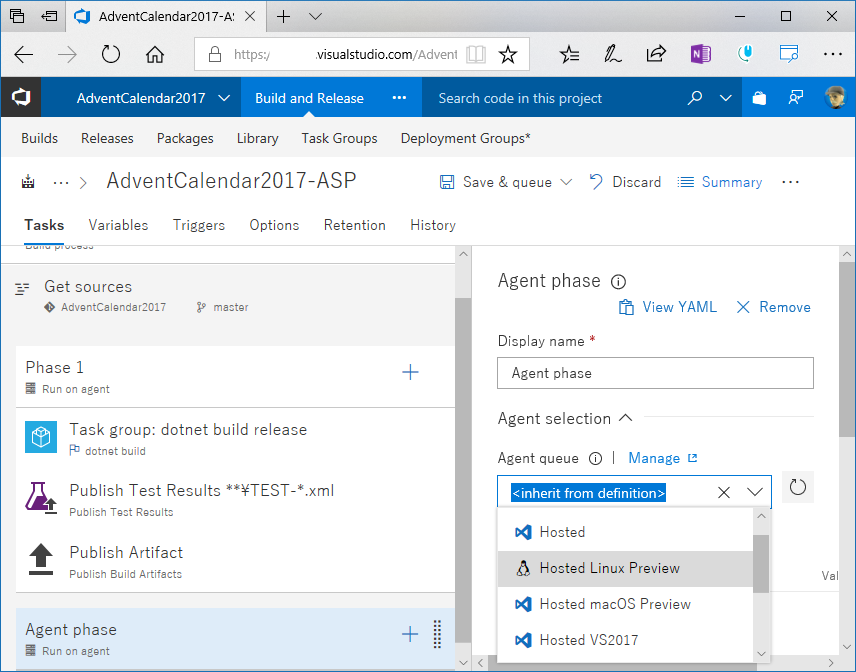Screen dimensions: 856x672
Task: Select Hosted Linux Preview queue
Action: [x=626, y=568]
